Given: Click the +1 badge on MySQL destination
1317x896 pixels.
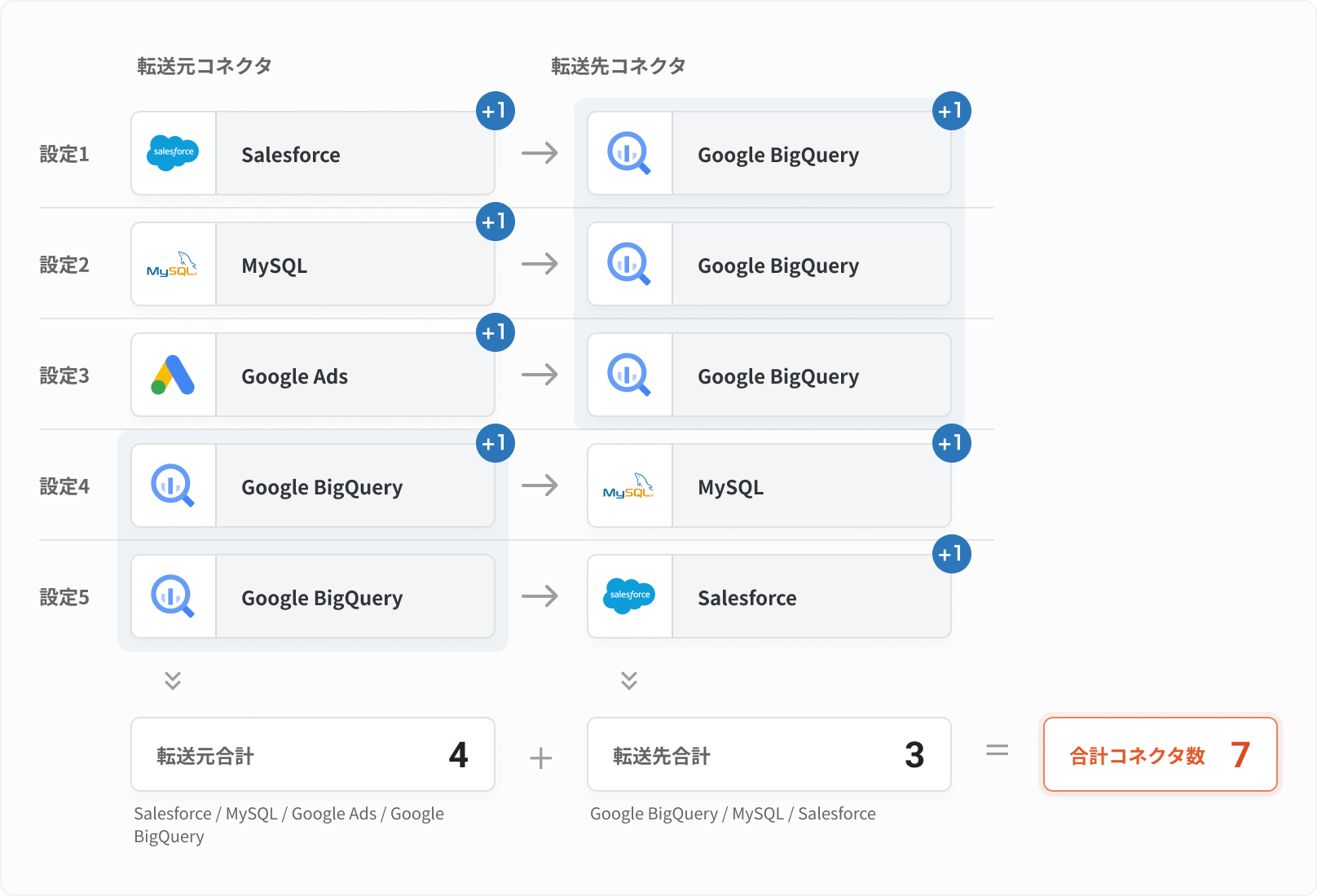Looking at the screenshot, I should [x=952, y=443].
